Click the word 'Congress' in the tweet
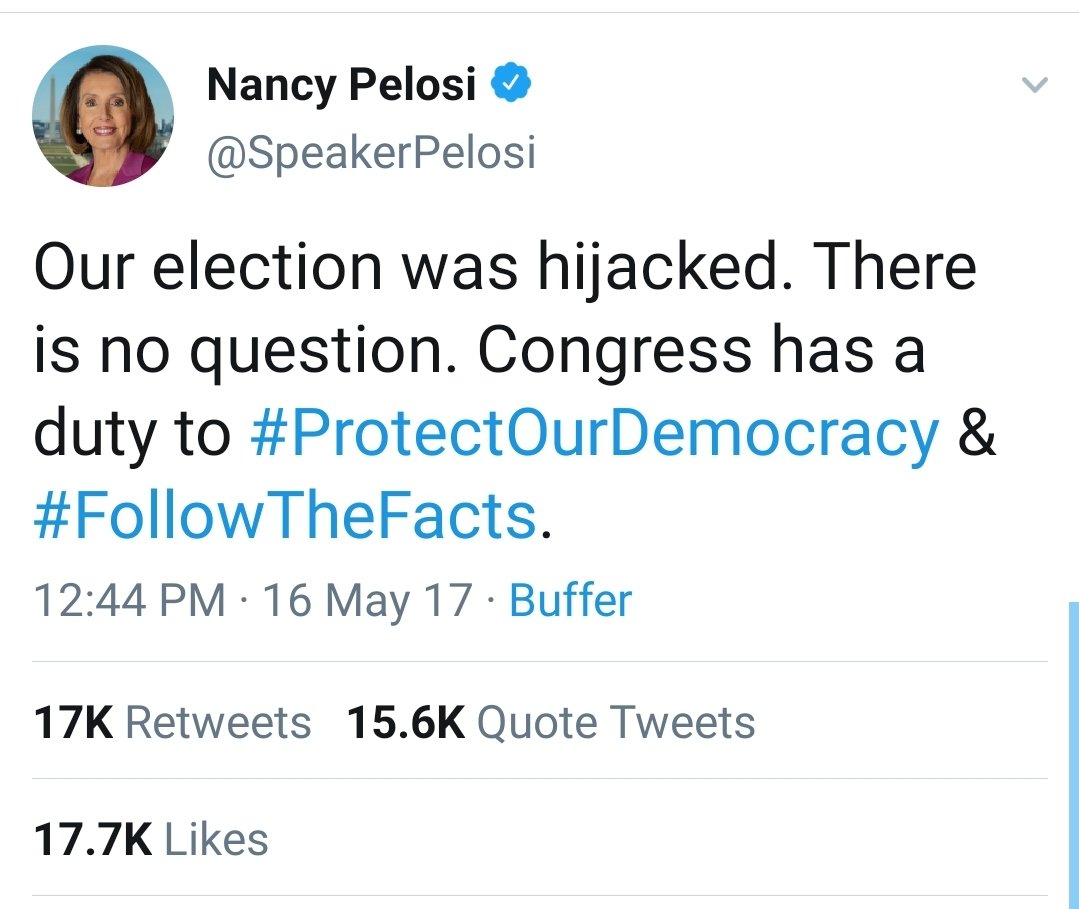The height and width of the screenshot is (909, 1079). (x=613, y=350)
